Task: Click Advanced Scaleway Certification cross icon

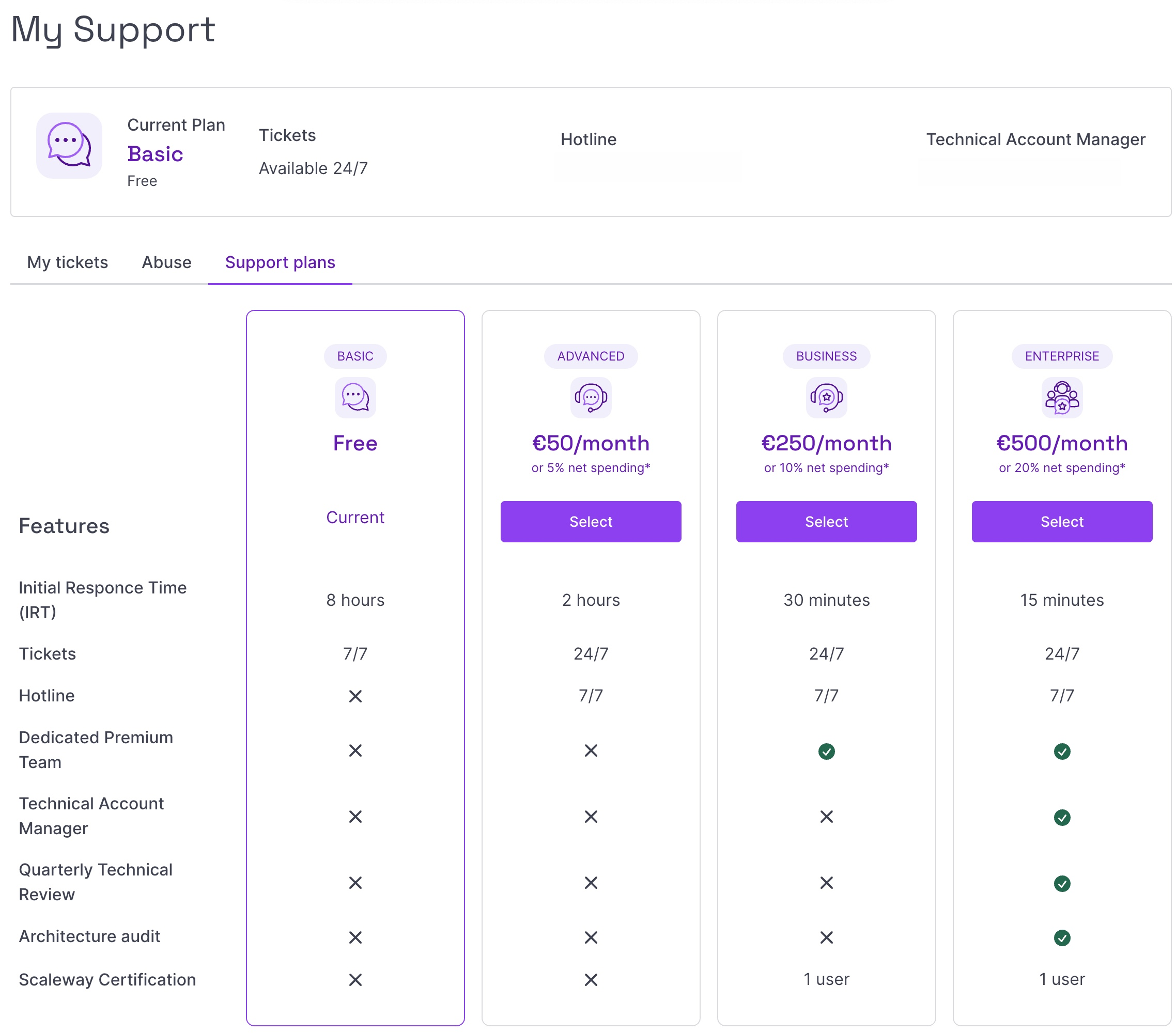Action: [590, 979]
